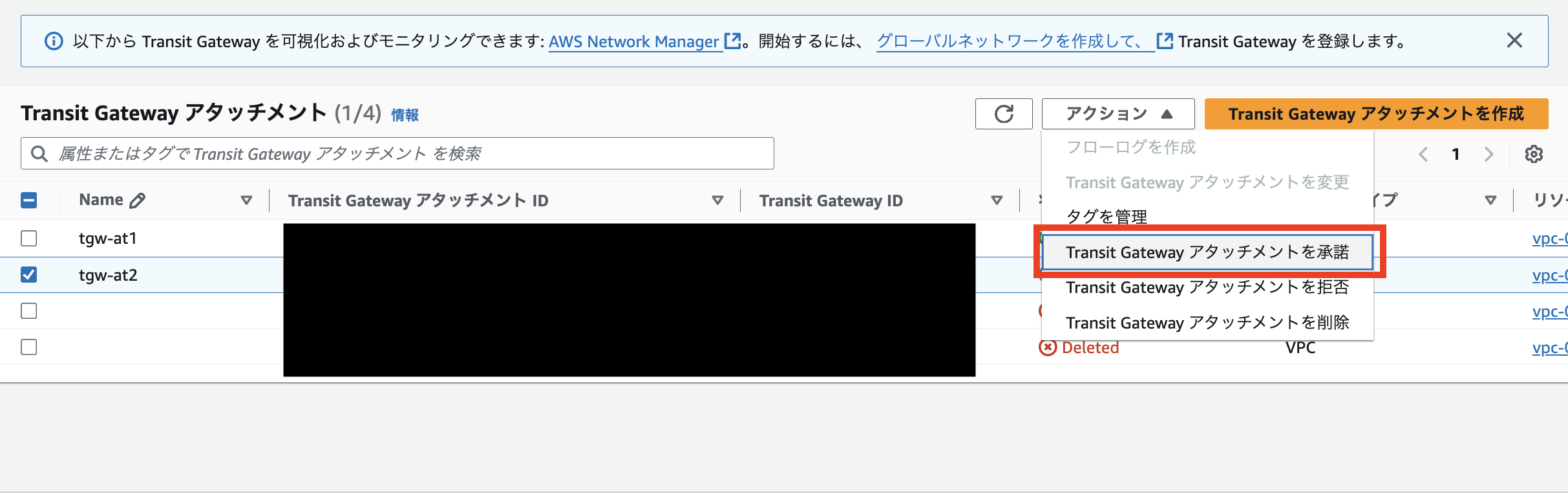Click the tgw-at2 name cell
Viewport: 1568px width, 498px height.
coord(108,276)
